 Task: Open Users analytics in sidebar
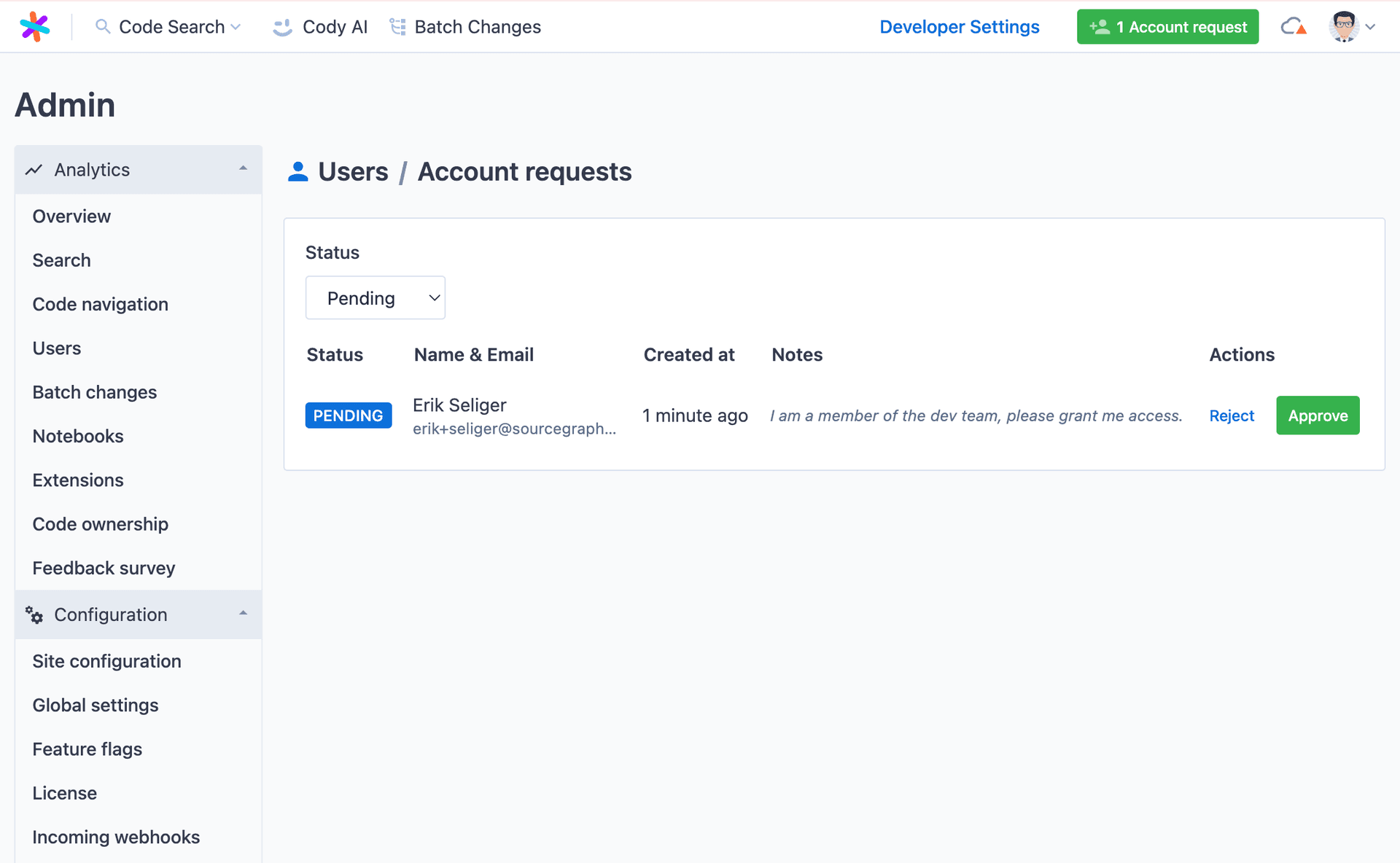(x=57, y=348)
